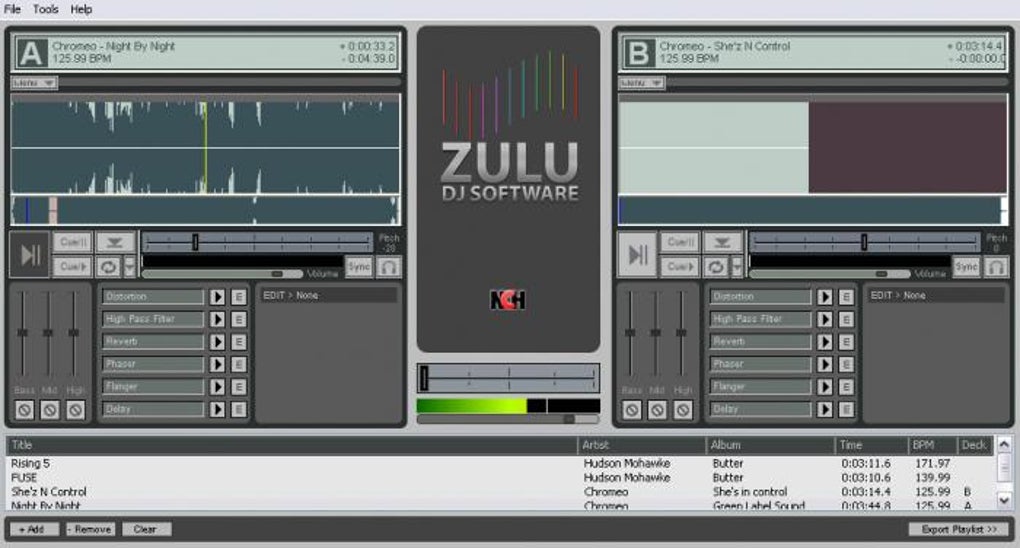The width and height of the screenshot is (1020, 548).
Task: Clear the playlist with Clear button
Action: pyautogui.click(x=146, y=529)
